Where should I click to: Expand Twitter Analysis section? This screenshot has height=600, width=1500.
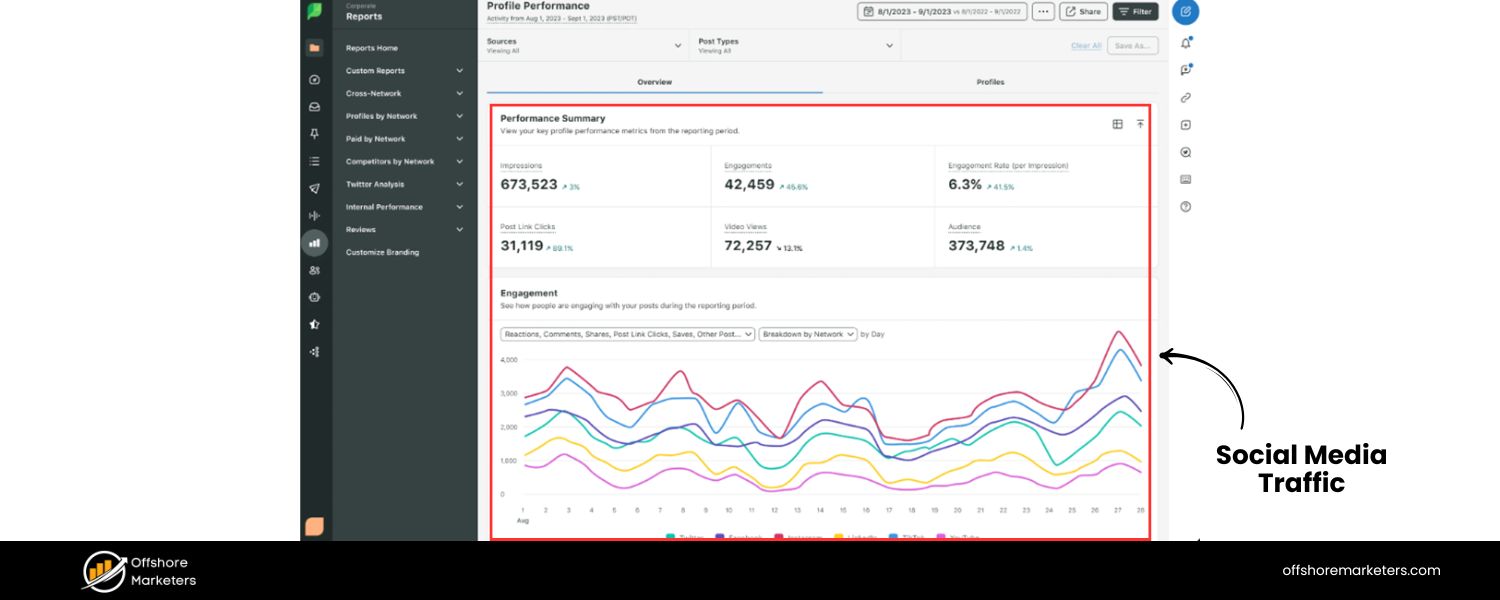(404, 184)
